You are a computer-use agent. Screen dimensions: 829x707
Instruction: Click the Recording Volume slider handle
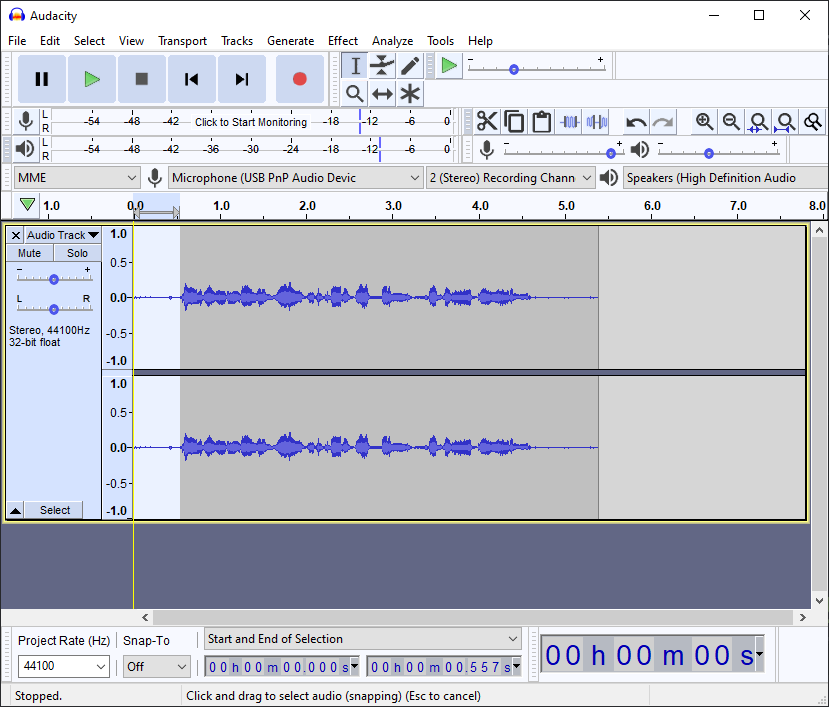point(611,153)
